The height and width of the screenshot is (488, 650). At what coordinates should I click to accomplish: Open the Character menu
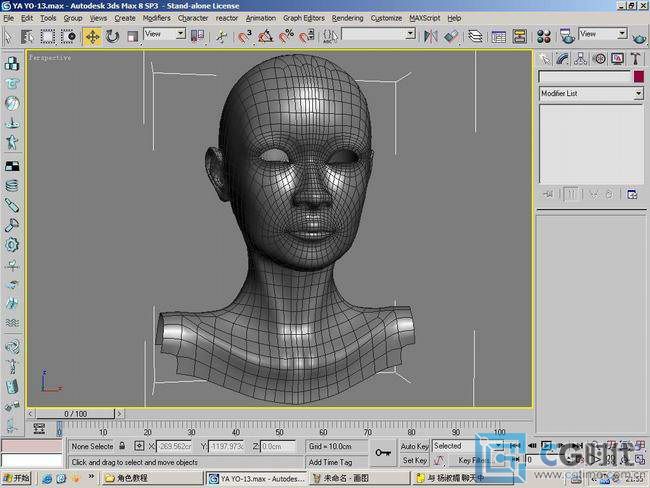(x=193, y=18)
